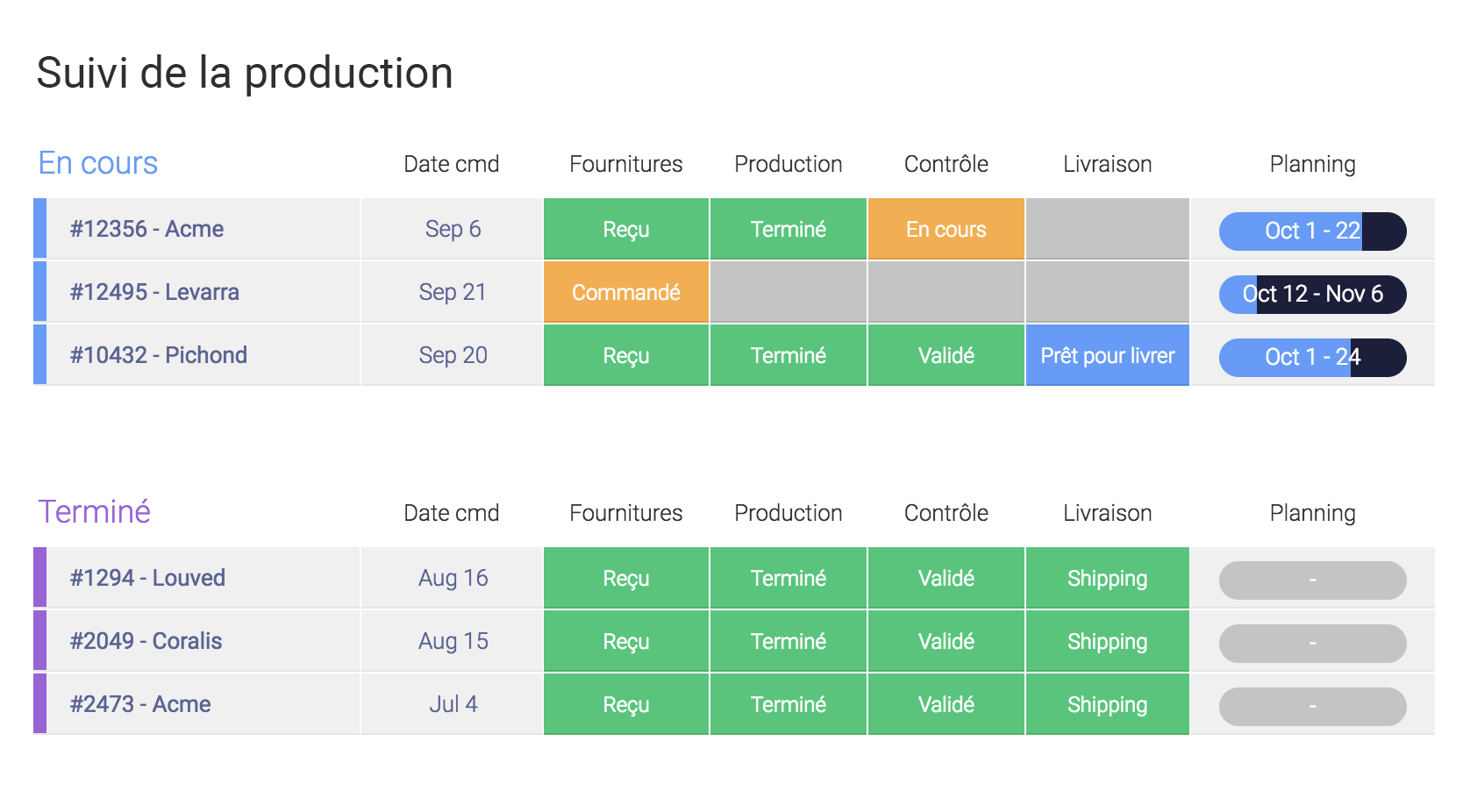Change the 'Commandé' Fournitures status for Levarra
The height and width of the screenshot is (812, 1470).
(x=626, y=292)
